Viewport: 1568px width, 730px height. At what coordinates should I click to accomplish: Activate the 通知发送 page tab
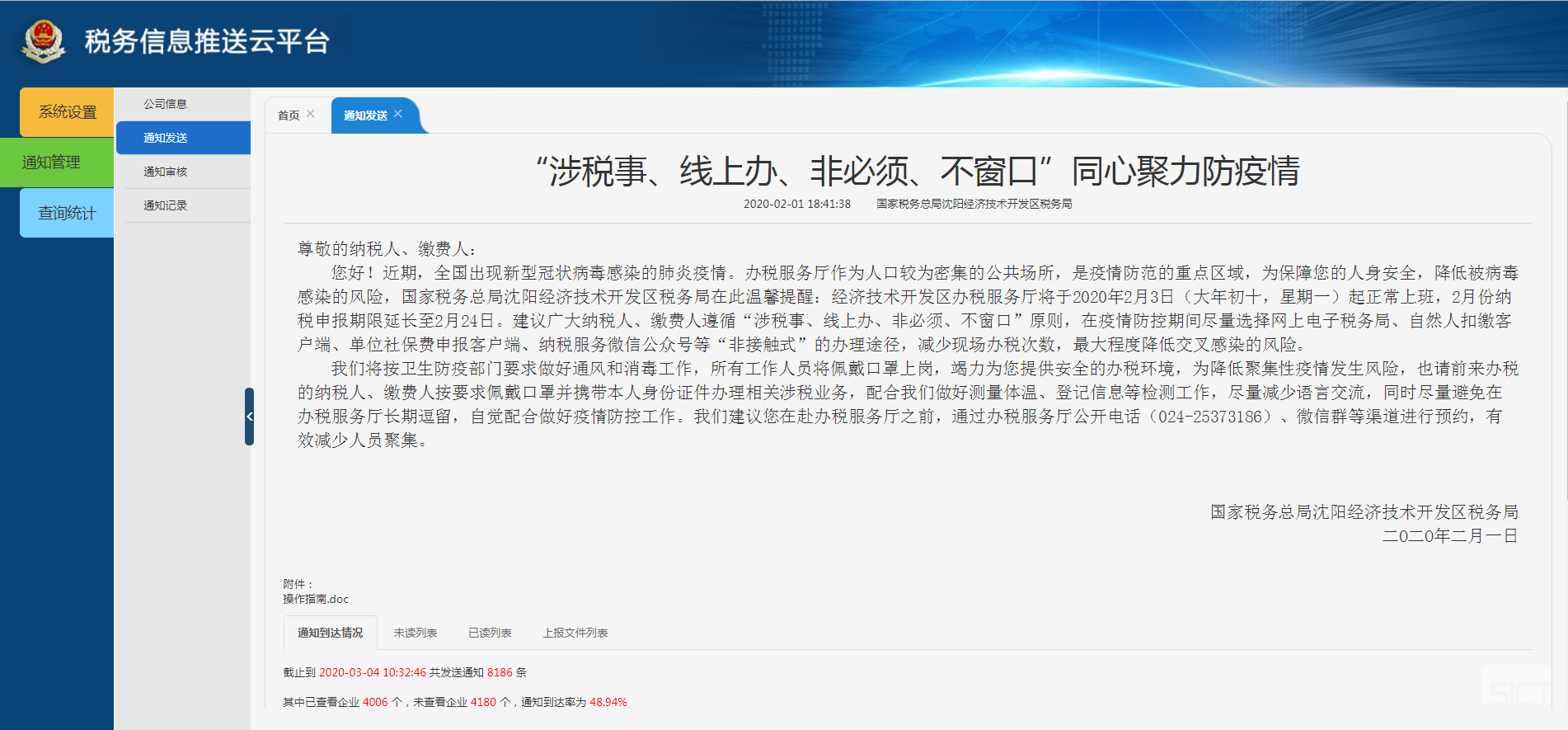point(365,115)
